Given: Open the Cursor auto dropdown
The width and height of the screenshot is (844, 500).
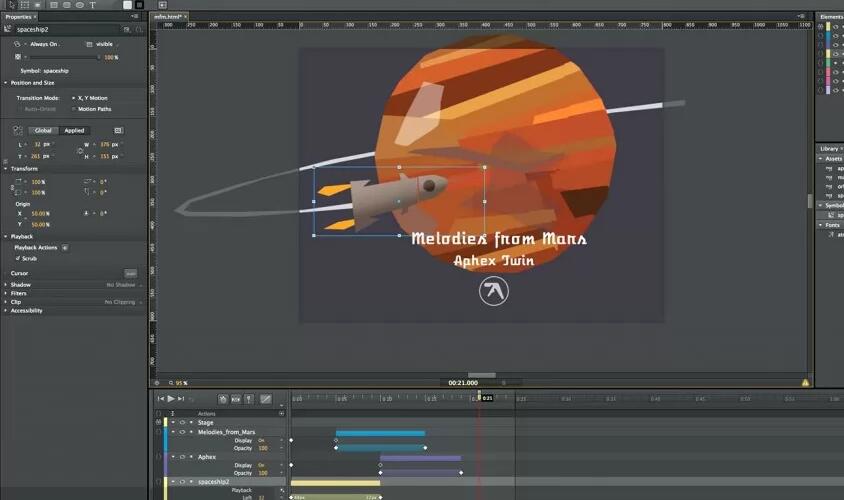Looking at the screenshot, I should pyautogui.click(x=130, y=273).
